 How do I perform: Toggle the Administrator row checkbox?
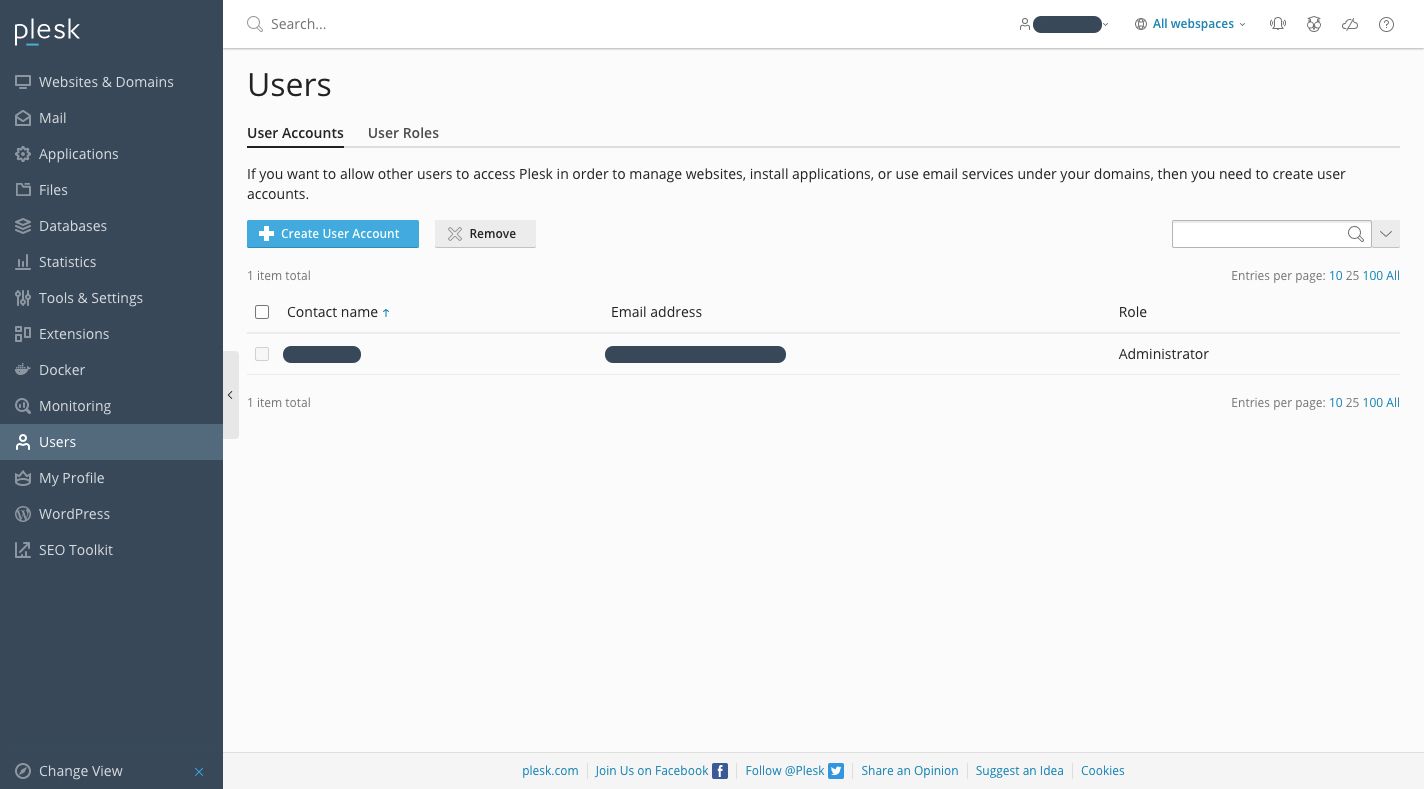(262, 354)
